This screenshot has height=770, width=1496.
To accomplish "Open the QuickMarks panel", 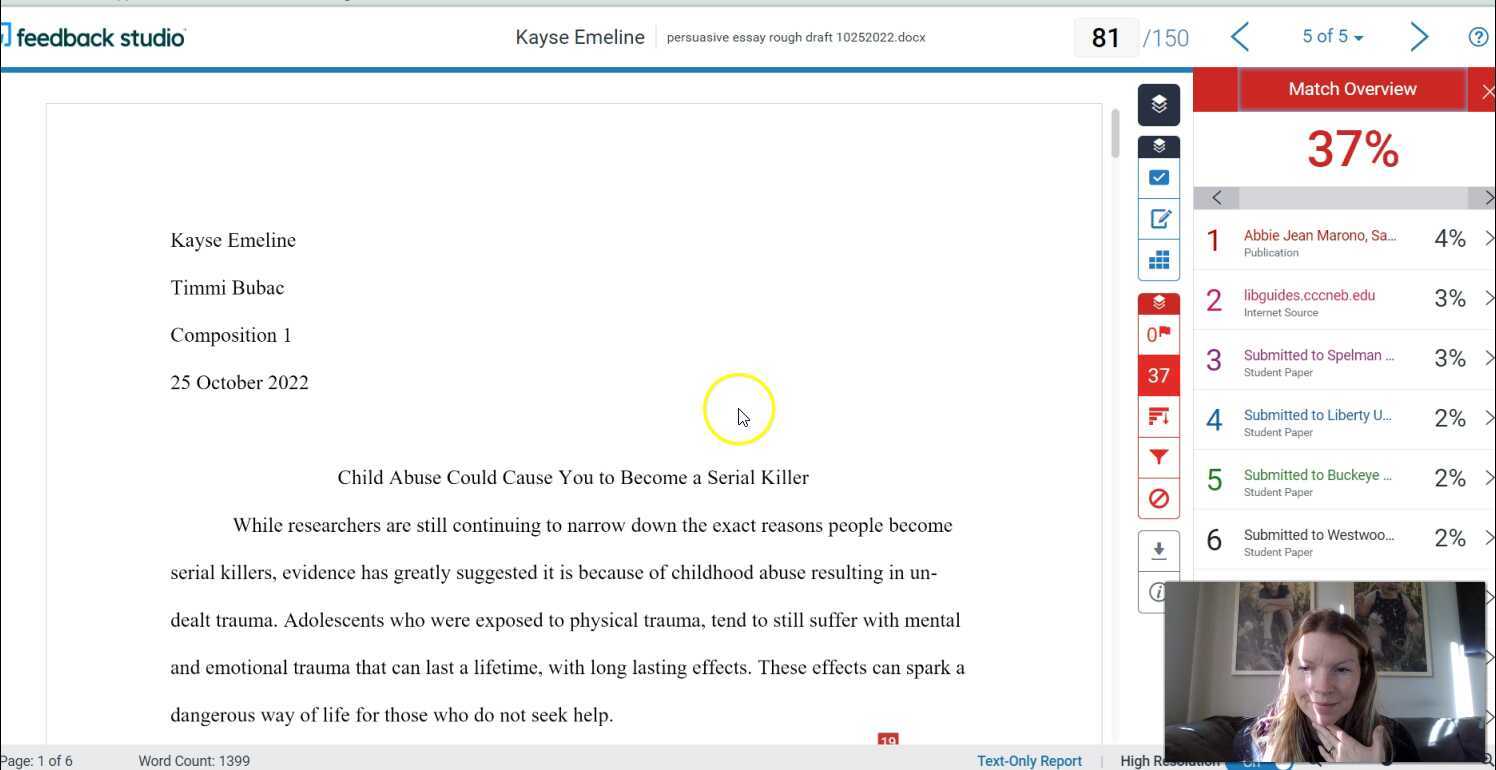I will [x=1158, y=177].
